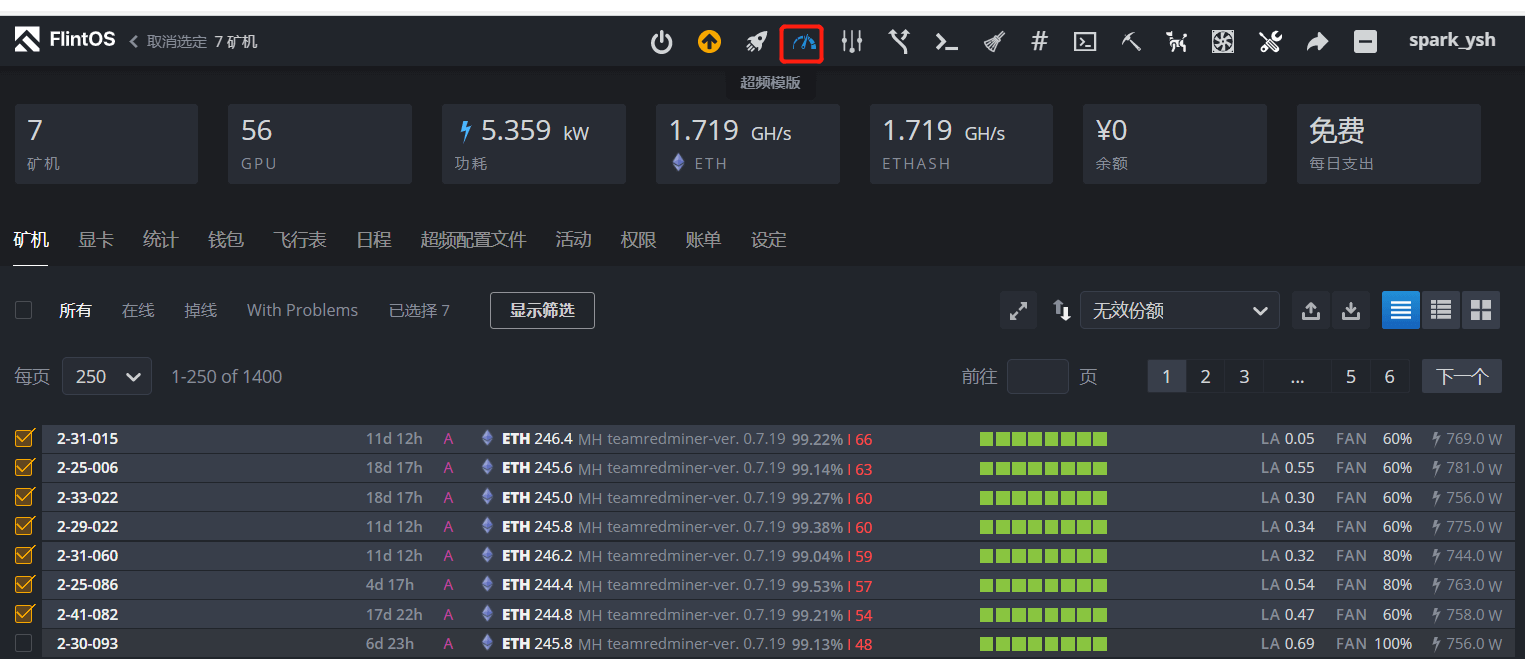1525x659 pixels.
Task: Select the broom cleanup icon
Action: pyautogui.click(x=991, y=41)
